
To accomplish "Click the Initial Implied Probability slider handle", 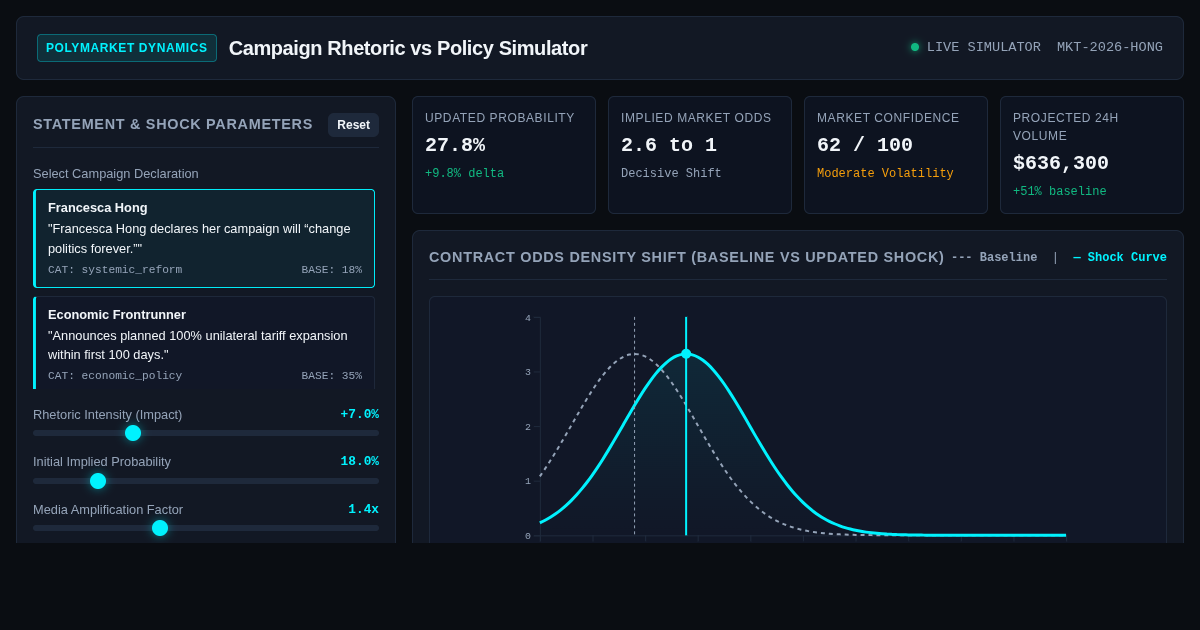I will point(98,481).
